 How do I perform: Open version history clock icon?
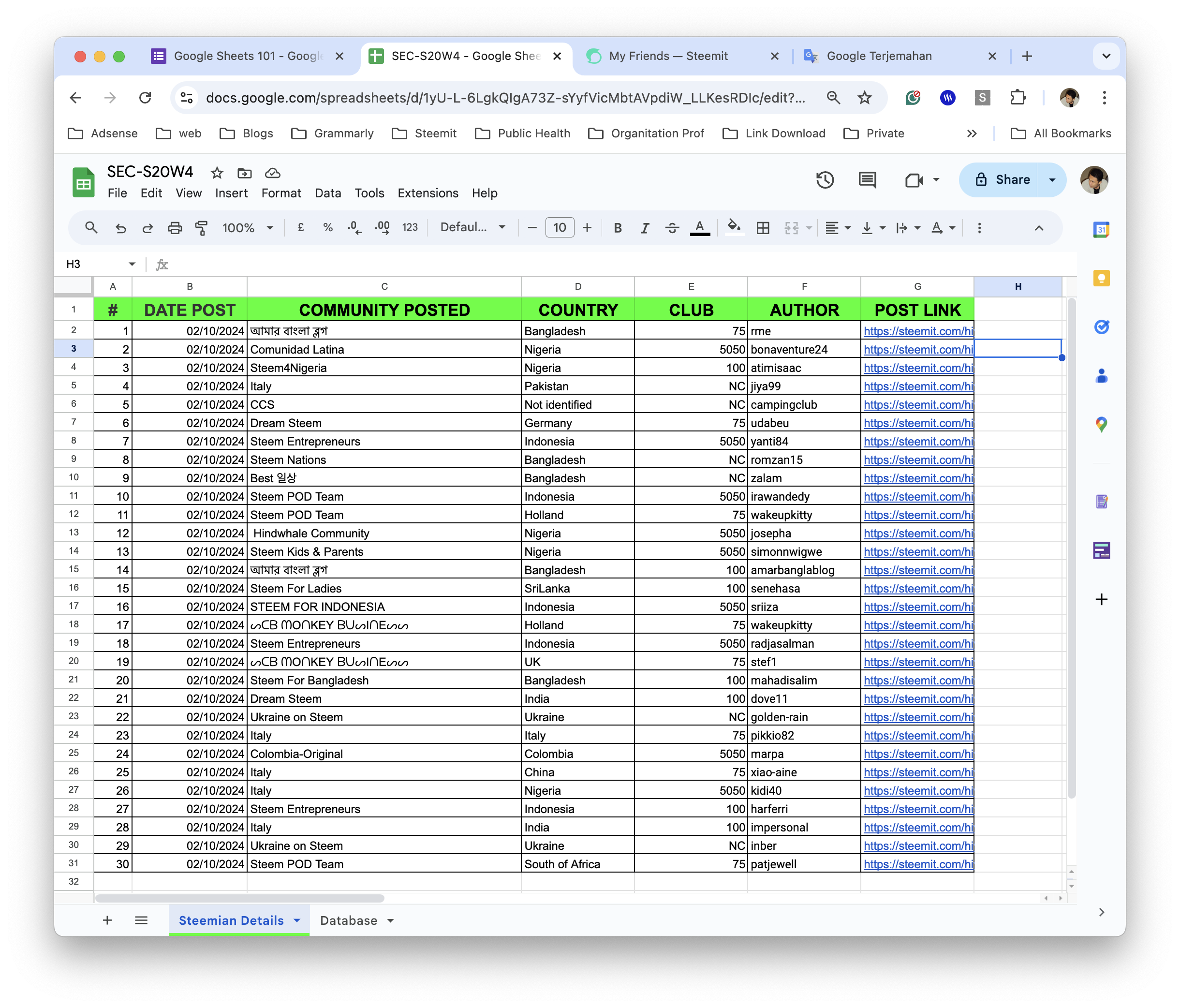pyautogui.click(x=825, y=180)
